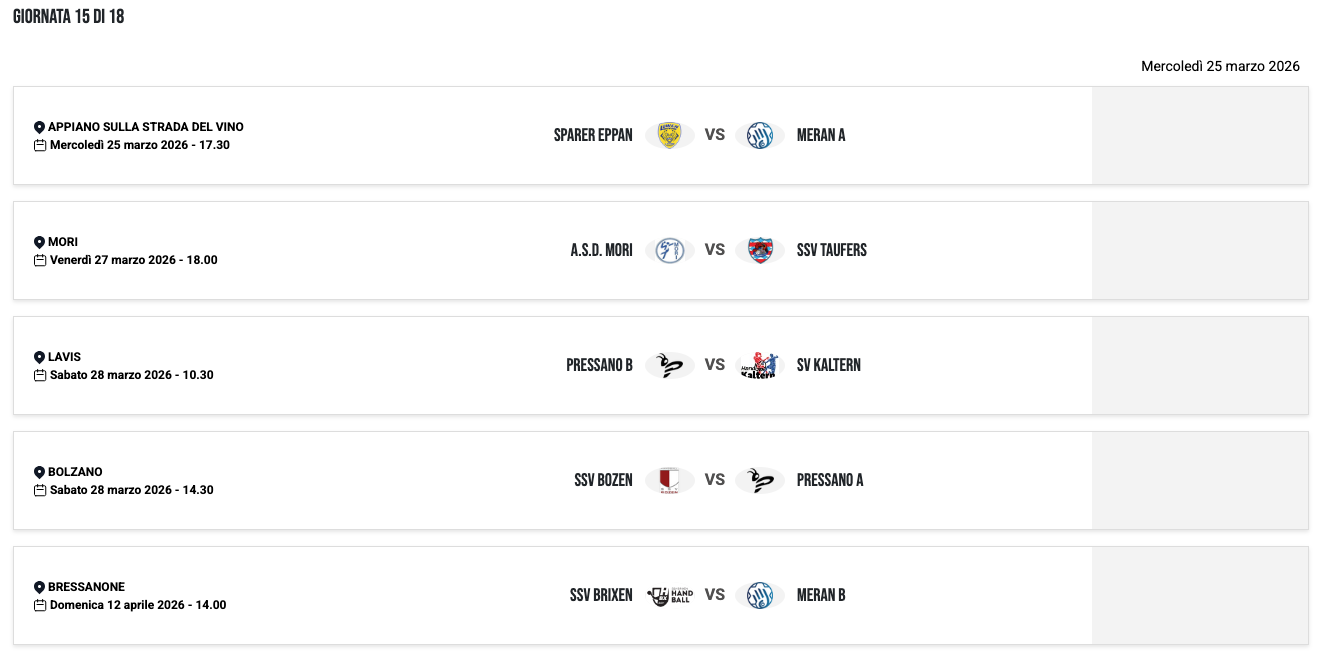Click the grey result box for Pressano B match
1339x663 pixels.
click(x=1199, y=365)
